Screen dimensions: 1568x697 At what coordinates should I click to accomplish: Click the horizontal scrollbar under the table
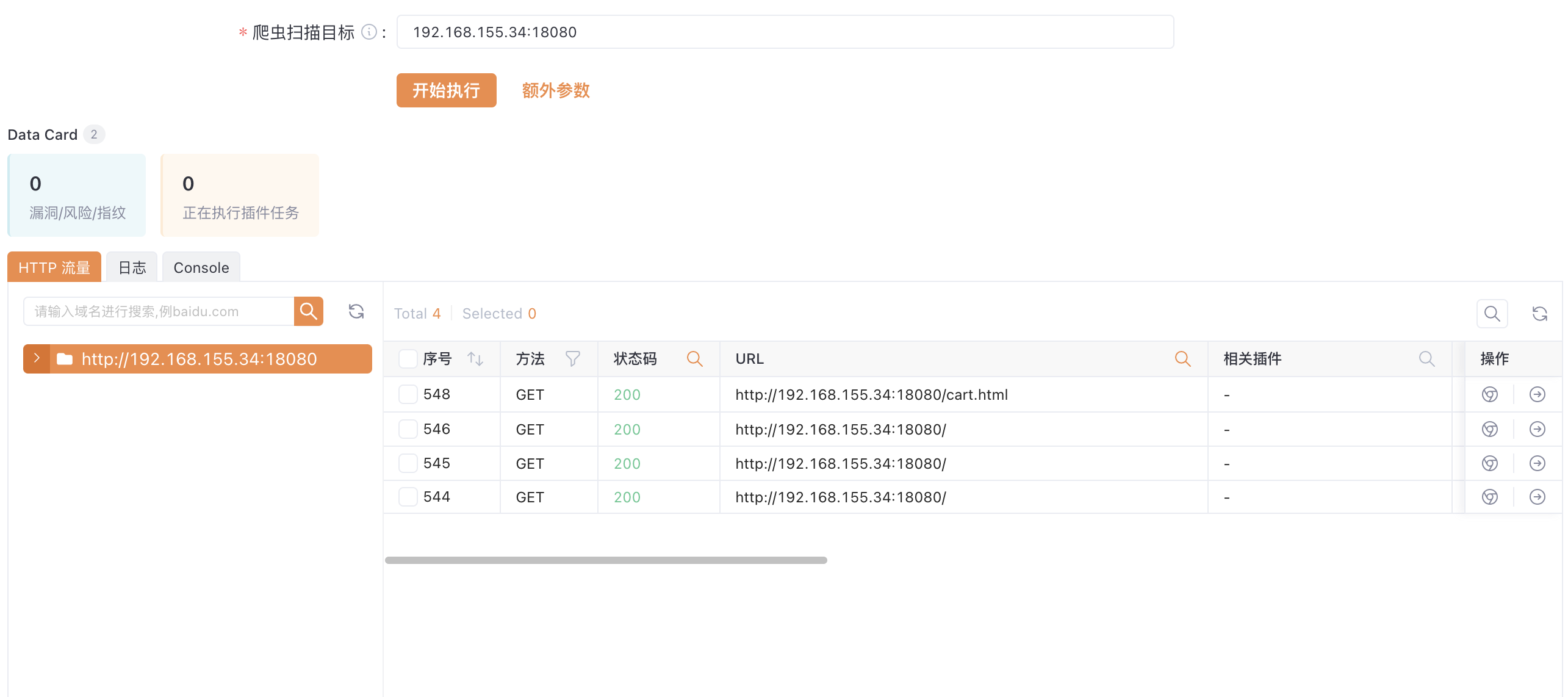[x=605, y=560]
